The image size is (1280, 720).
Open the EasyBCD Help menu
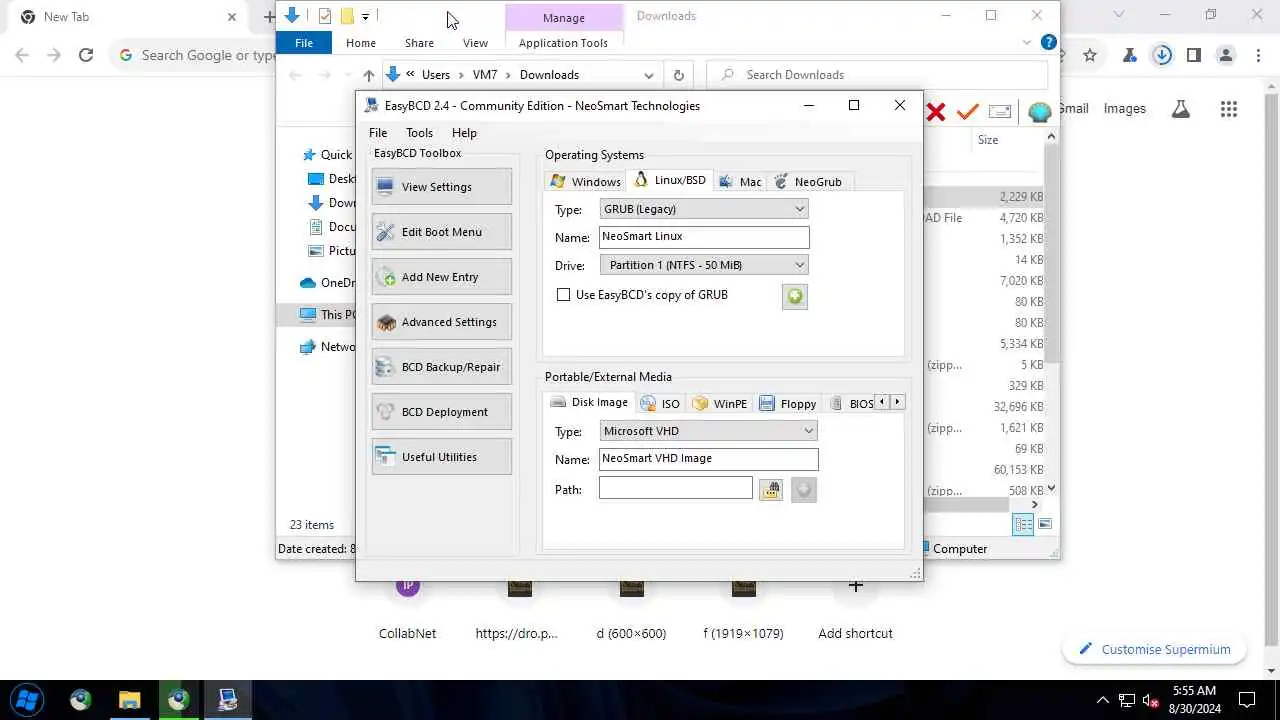pos(464,133)
